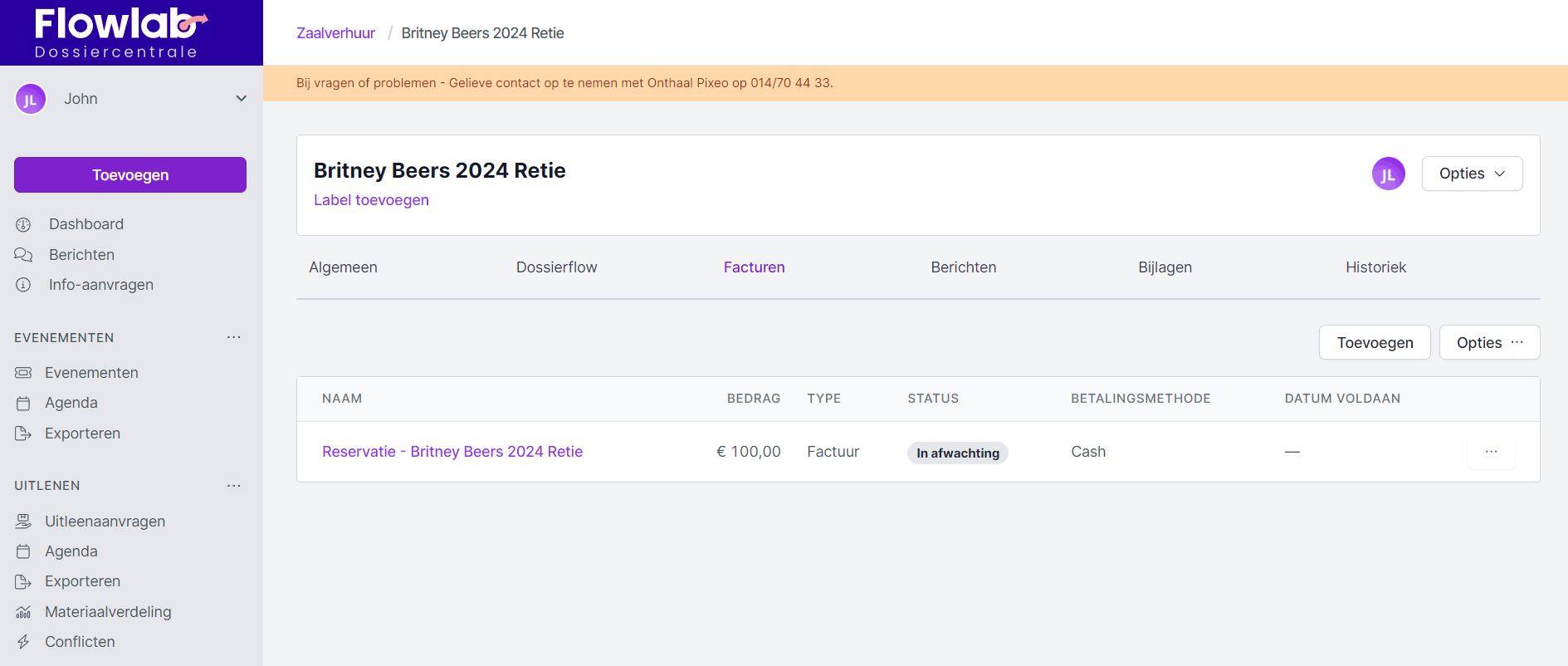Open the Uitlenen section three-dot menu
This screenshot has width=1568, height=666.
tap(234, 486)
